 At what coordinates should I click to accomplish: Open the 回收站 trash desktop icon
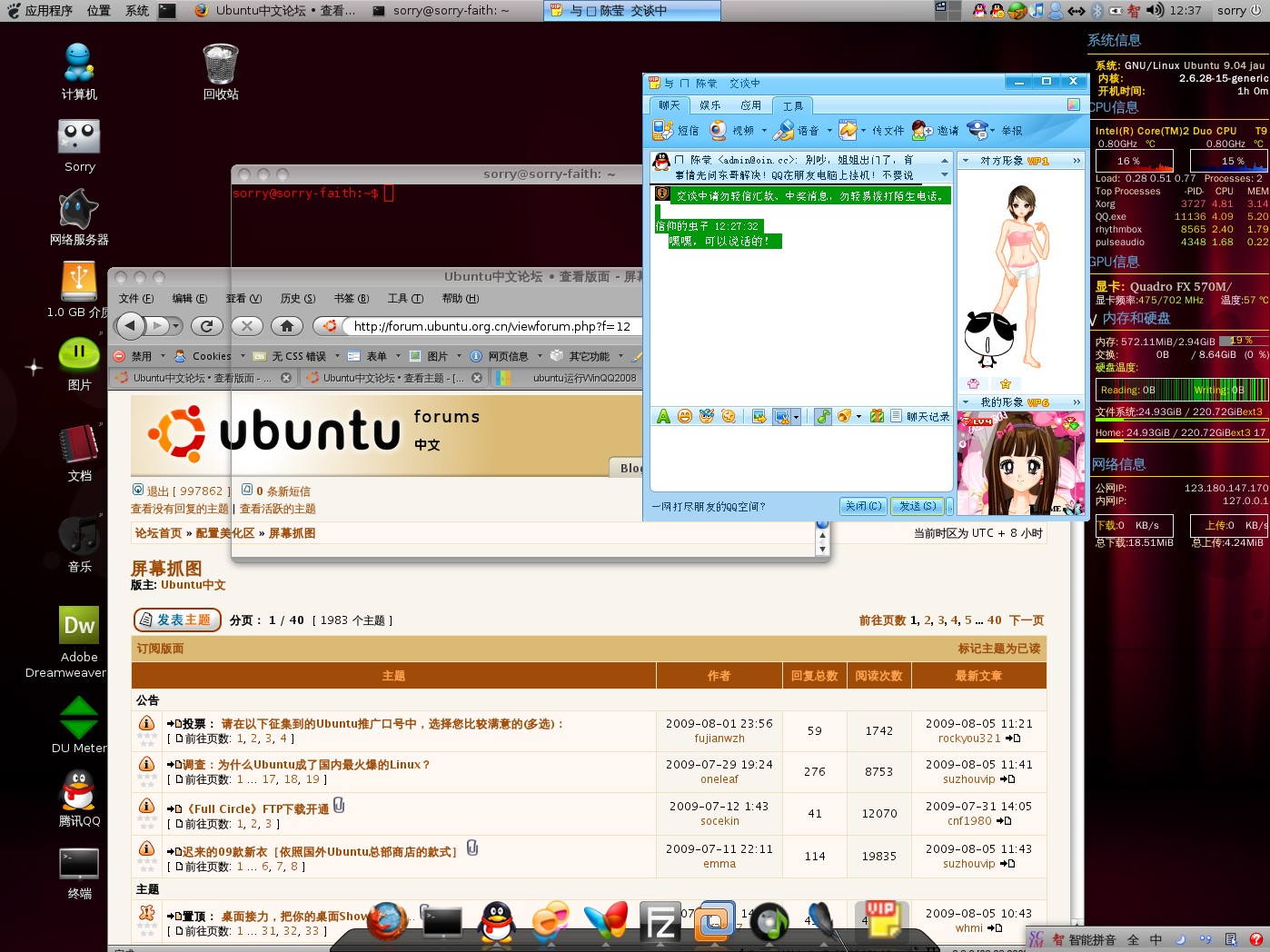tap(221, 72)
